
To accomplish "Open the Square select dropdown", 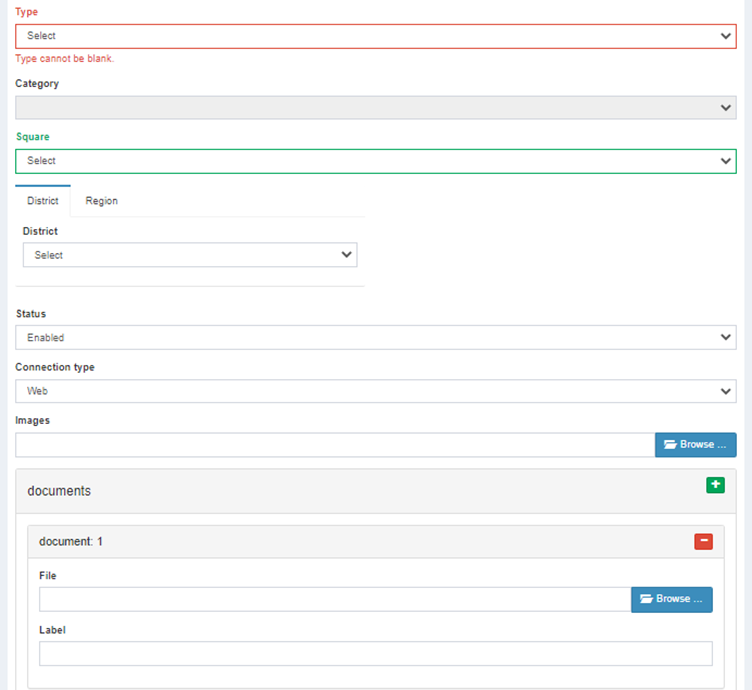I will pos(375,161).
